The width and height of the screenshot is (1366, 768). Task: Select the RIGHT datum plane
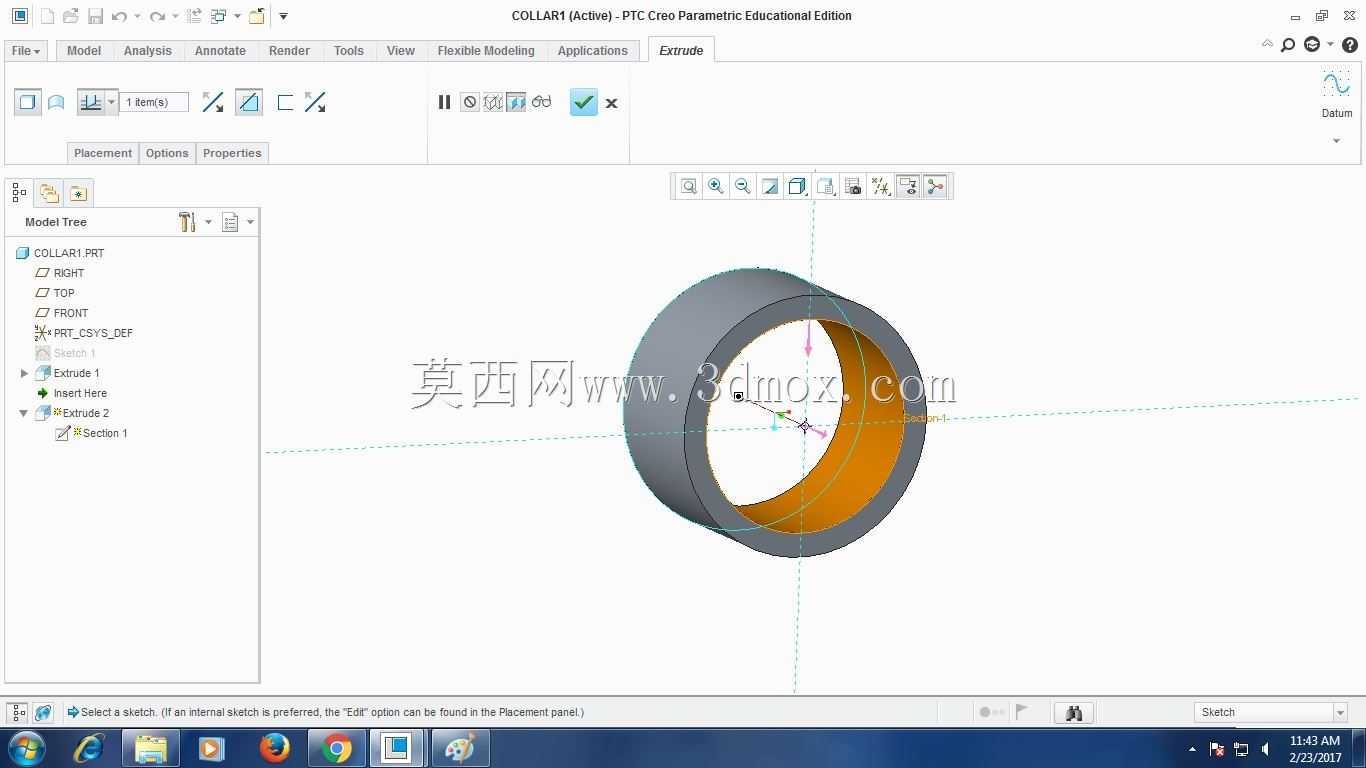[60, 273]
